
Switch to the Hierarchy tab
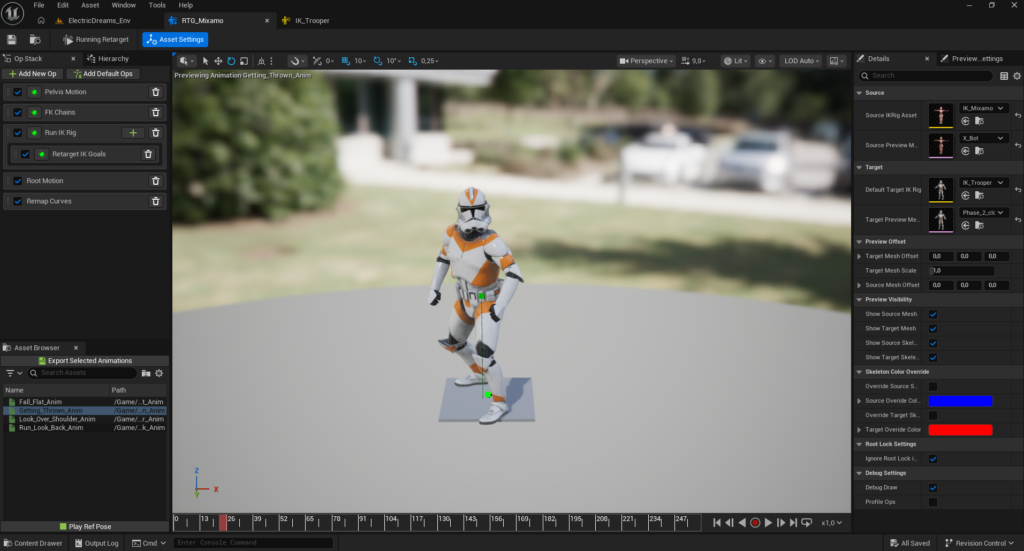pyautogui.click(x=108, y=59)
